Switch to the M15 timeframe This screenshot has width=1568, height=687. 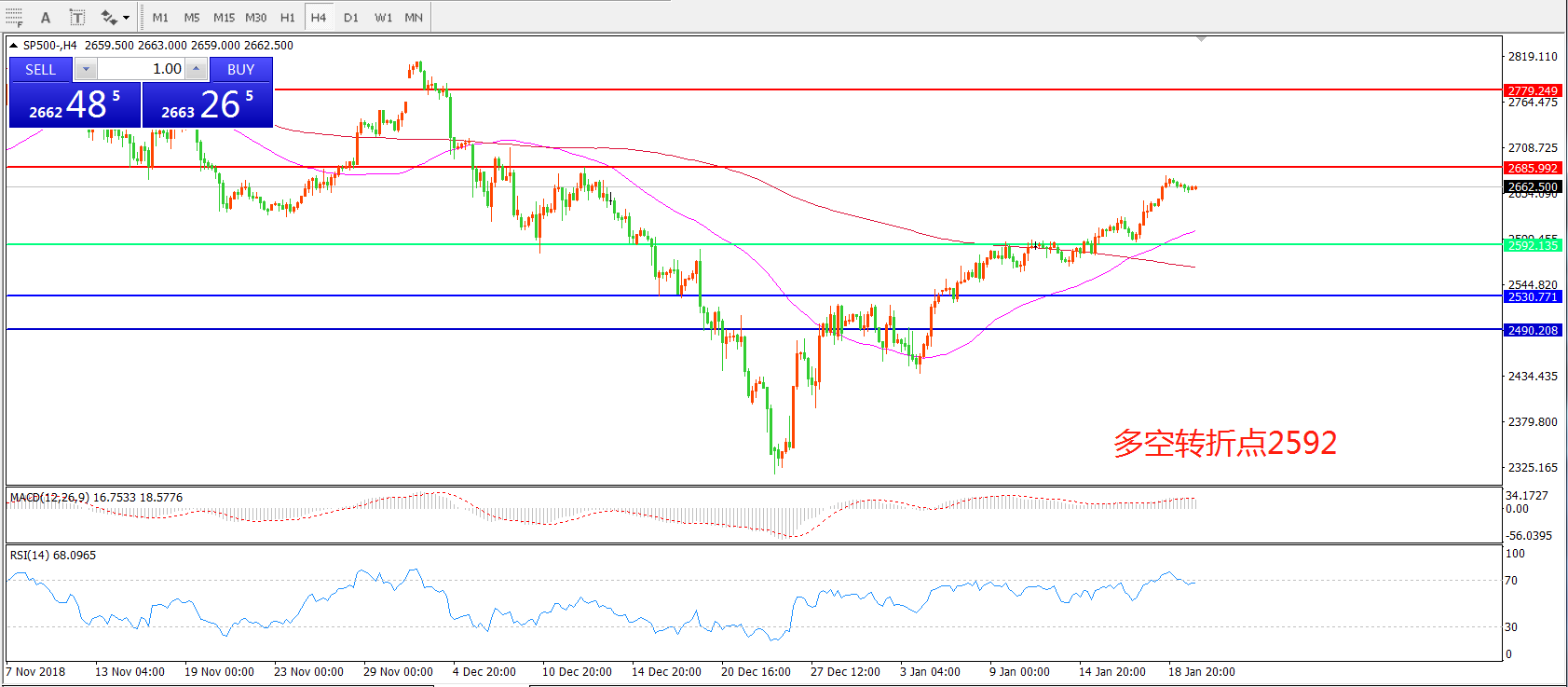click(x=224, y=18)
